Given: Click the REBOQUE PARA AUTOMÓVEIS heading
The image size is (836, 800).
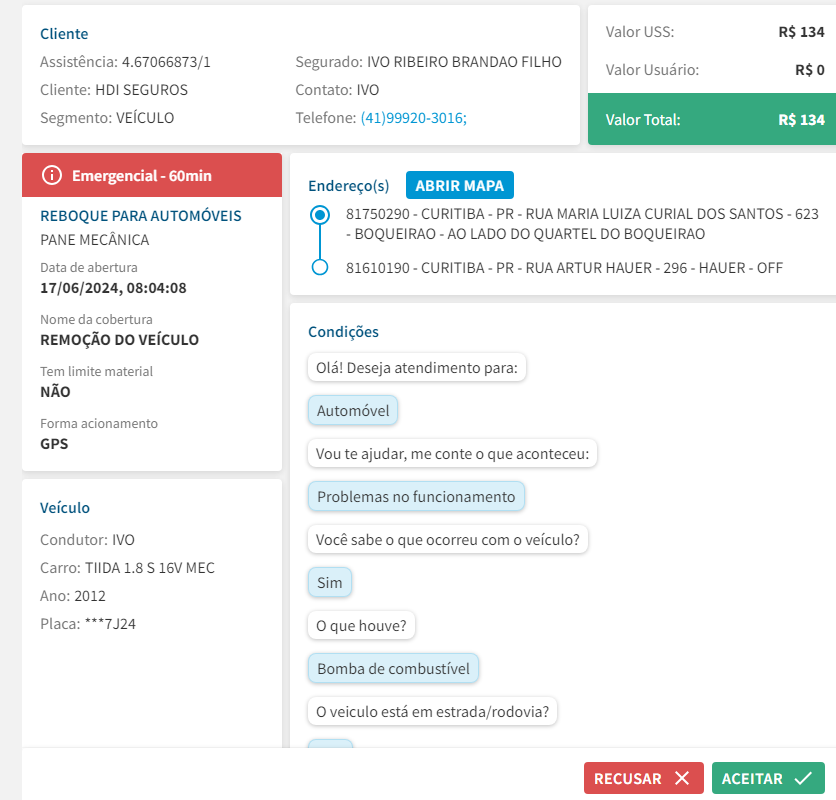Looking at the screenshot, I should (x=141, y=216).
